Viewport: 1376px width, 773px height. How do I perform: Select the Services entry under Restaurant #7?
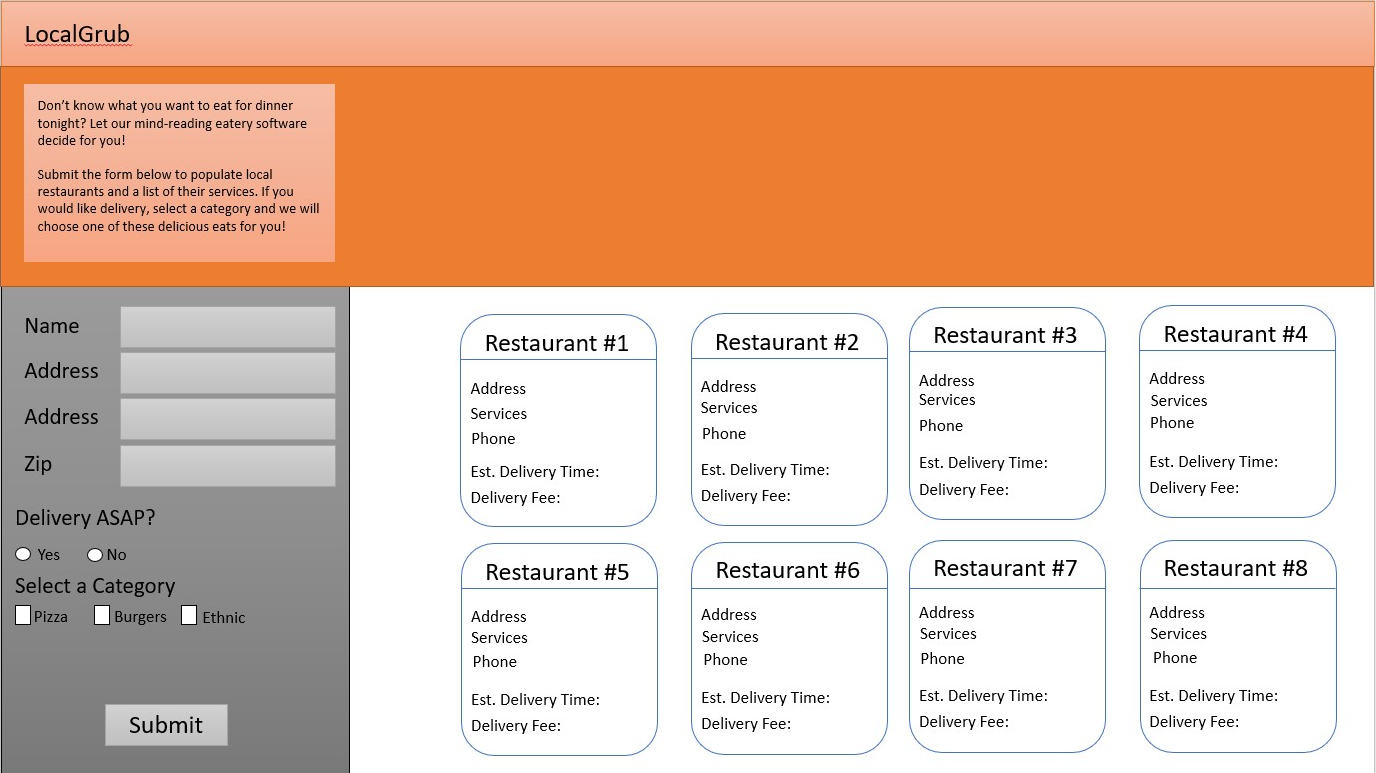tap(947, 633)
